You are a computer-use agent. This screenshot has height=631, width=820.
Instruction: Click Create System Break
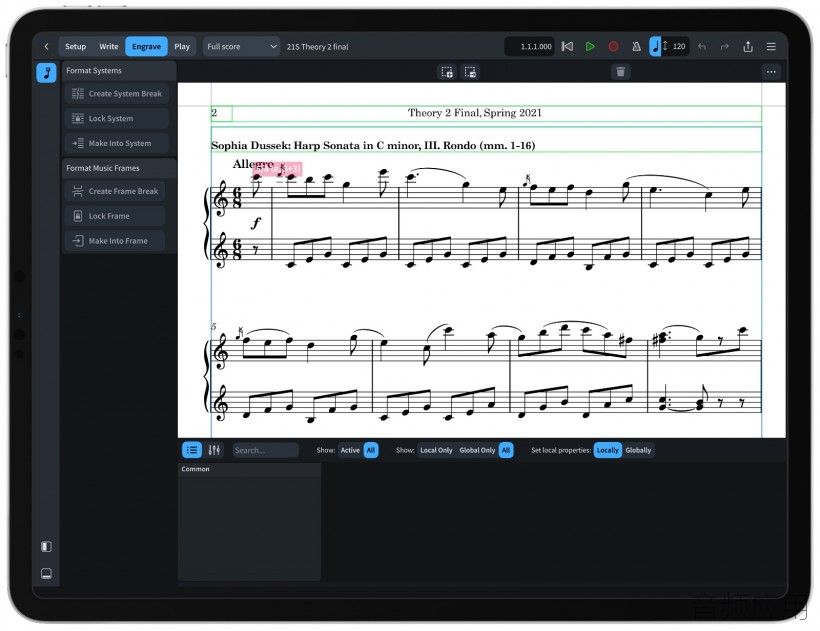point(117,94)
